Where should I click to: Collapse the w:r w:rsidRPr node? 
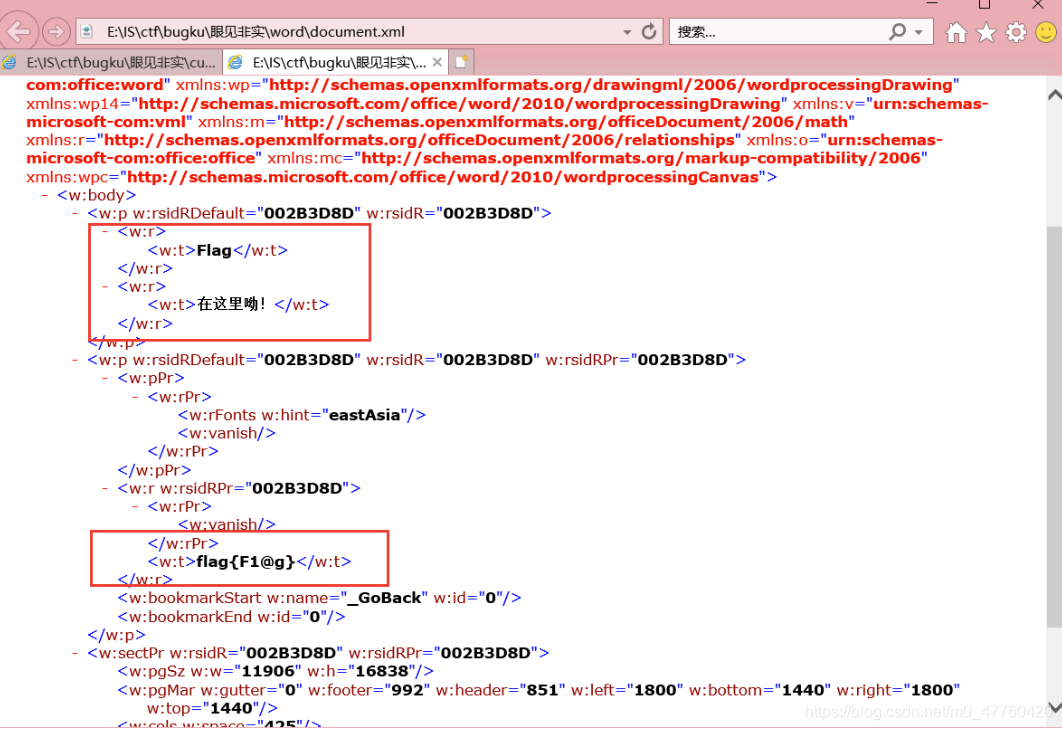point(105,488)
